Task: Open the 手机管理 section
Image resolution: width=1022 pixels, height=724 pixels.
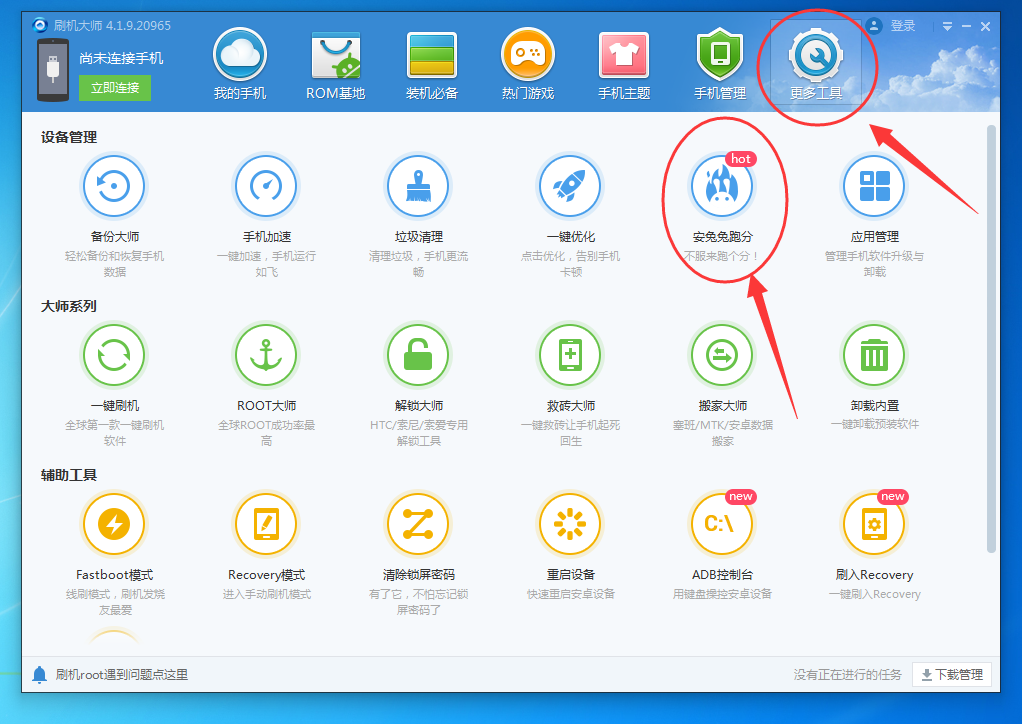Action: pyautogui.click(x=719, y=63)
